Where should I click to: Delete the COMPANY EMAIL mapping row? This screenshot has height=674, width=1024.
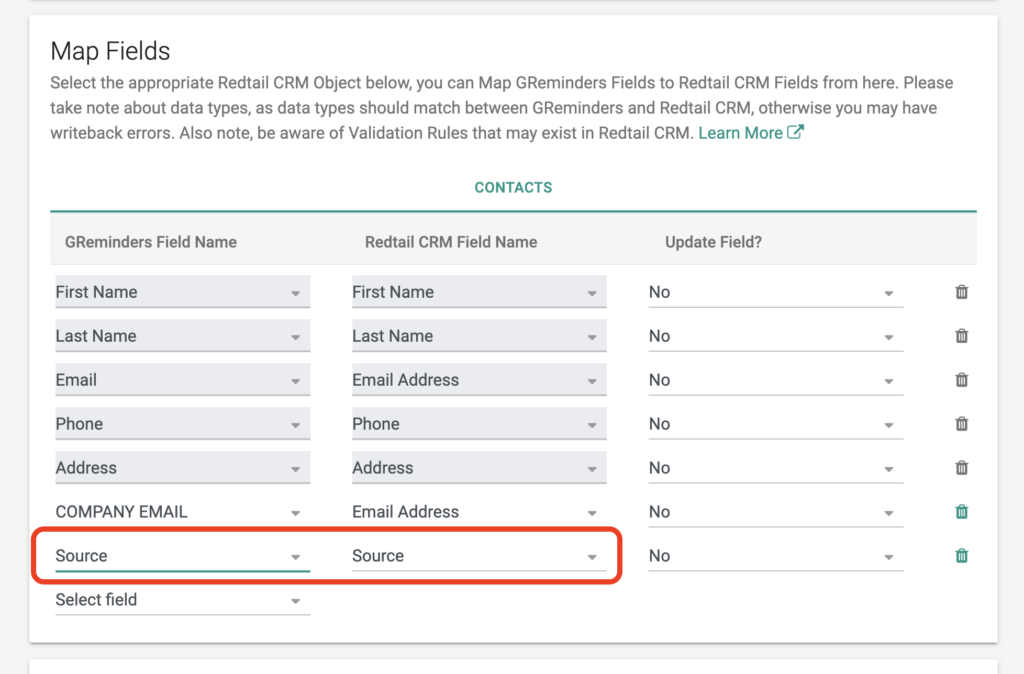pyautogui.click(x=961, y=511)
